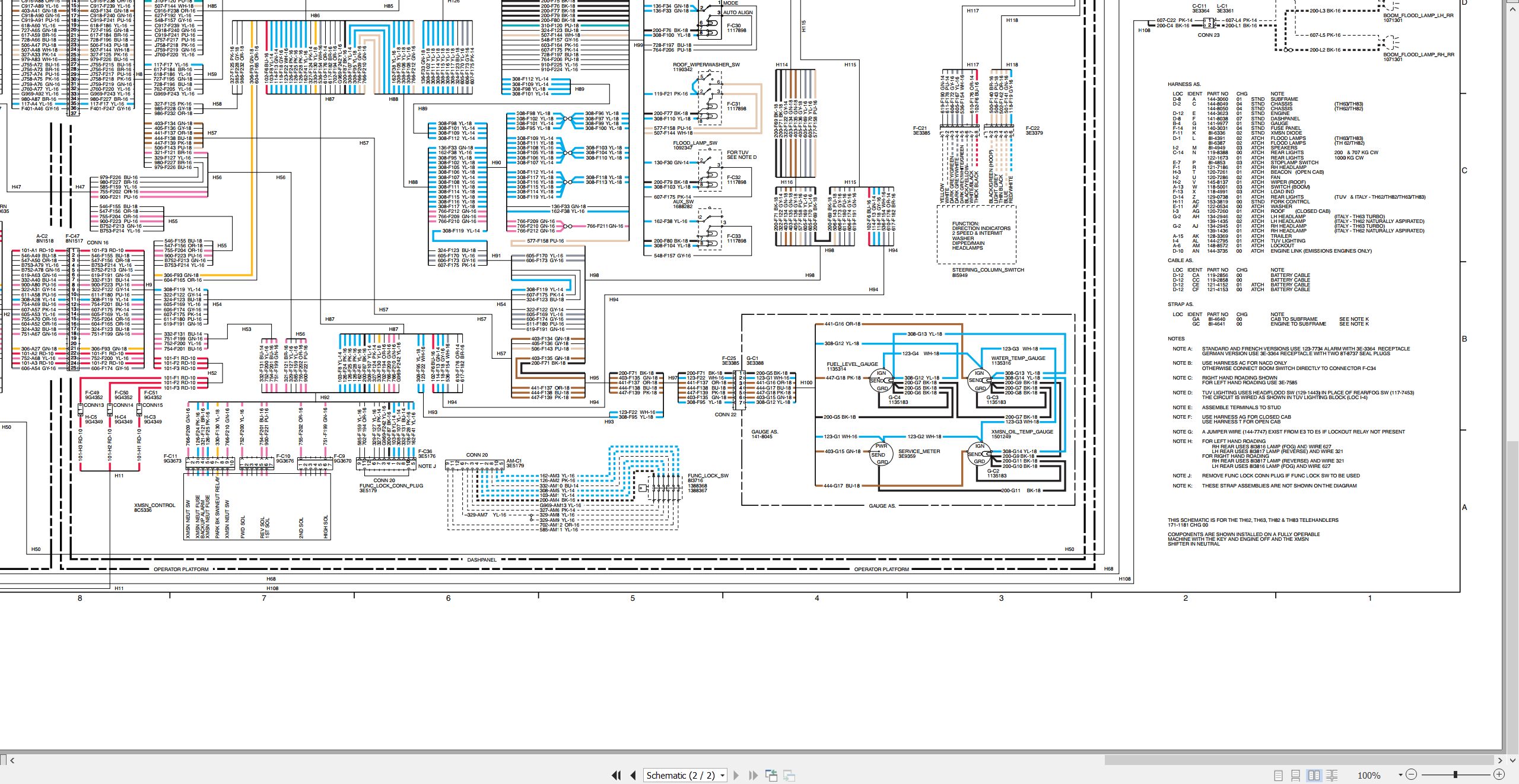1519x784 pixels.
Task: Click the STEERING_COLUMN_SWITCH label
Action: point(988,270)
